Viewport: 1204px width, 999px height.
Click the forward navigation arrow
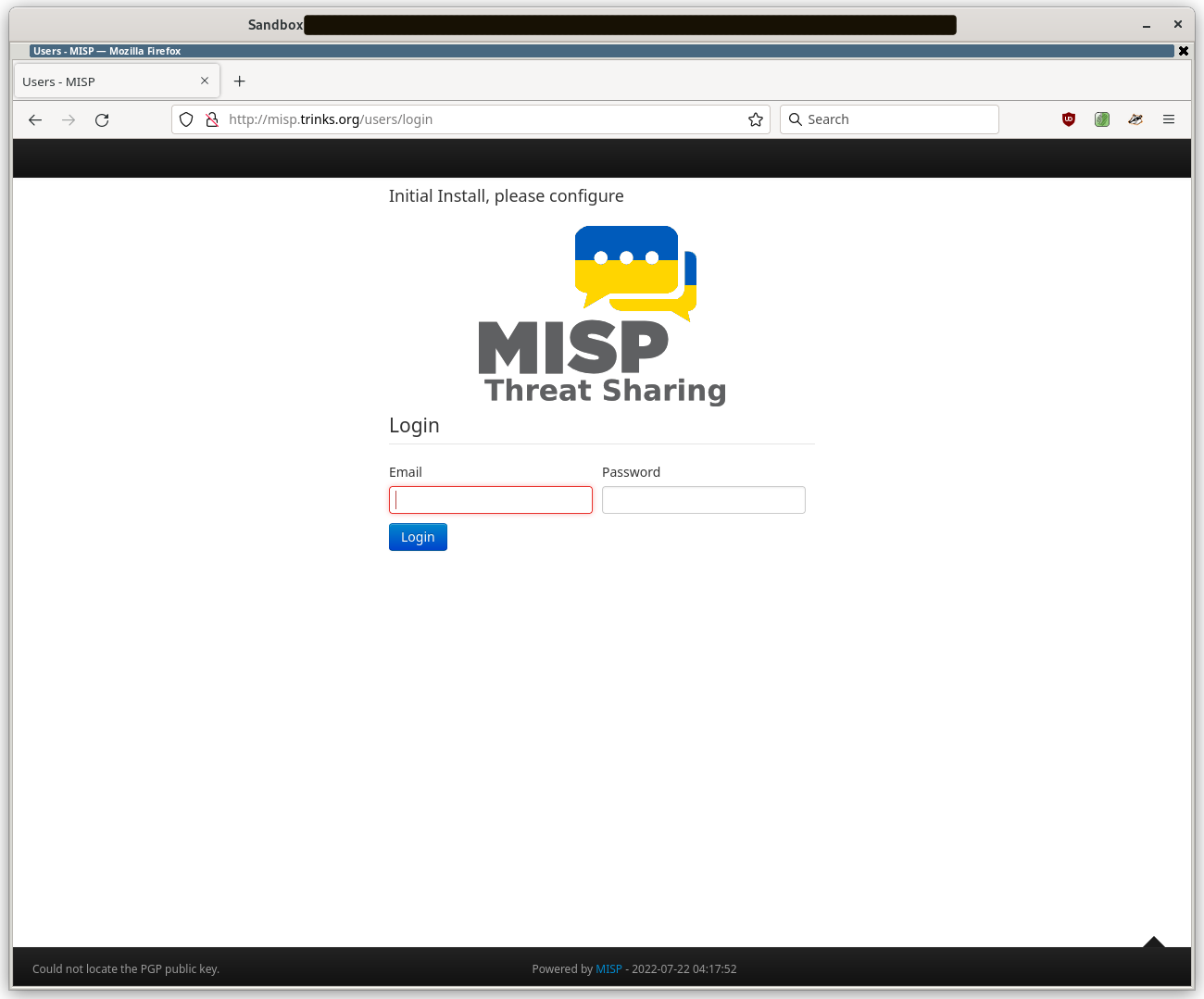(x=69, y=119)
